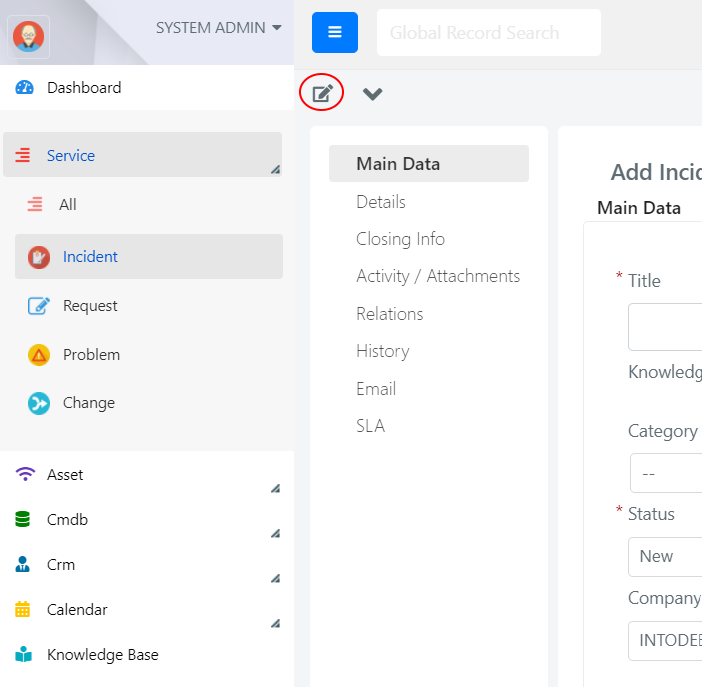Click the Problem warning icon

[x=39, y=355]
